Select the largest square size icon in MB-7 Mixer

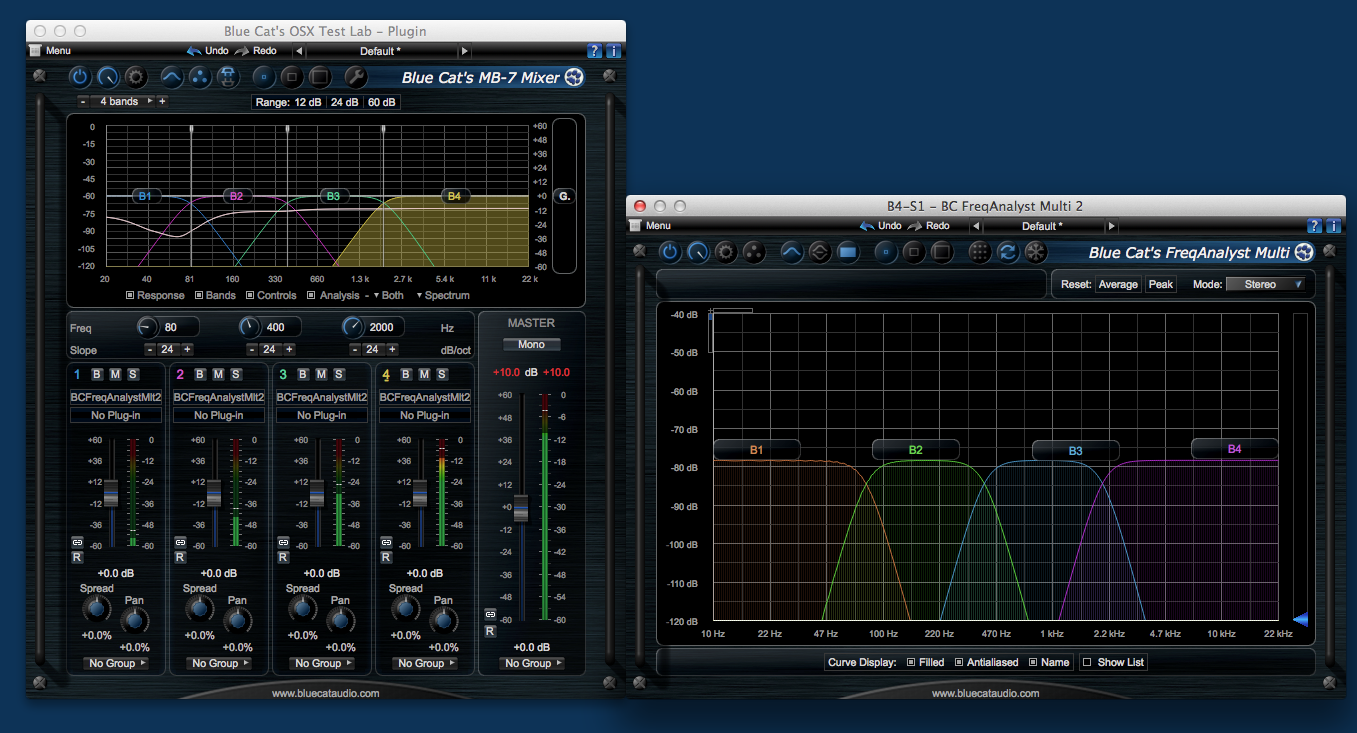tap(320, 76)
